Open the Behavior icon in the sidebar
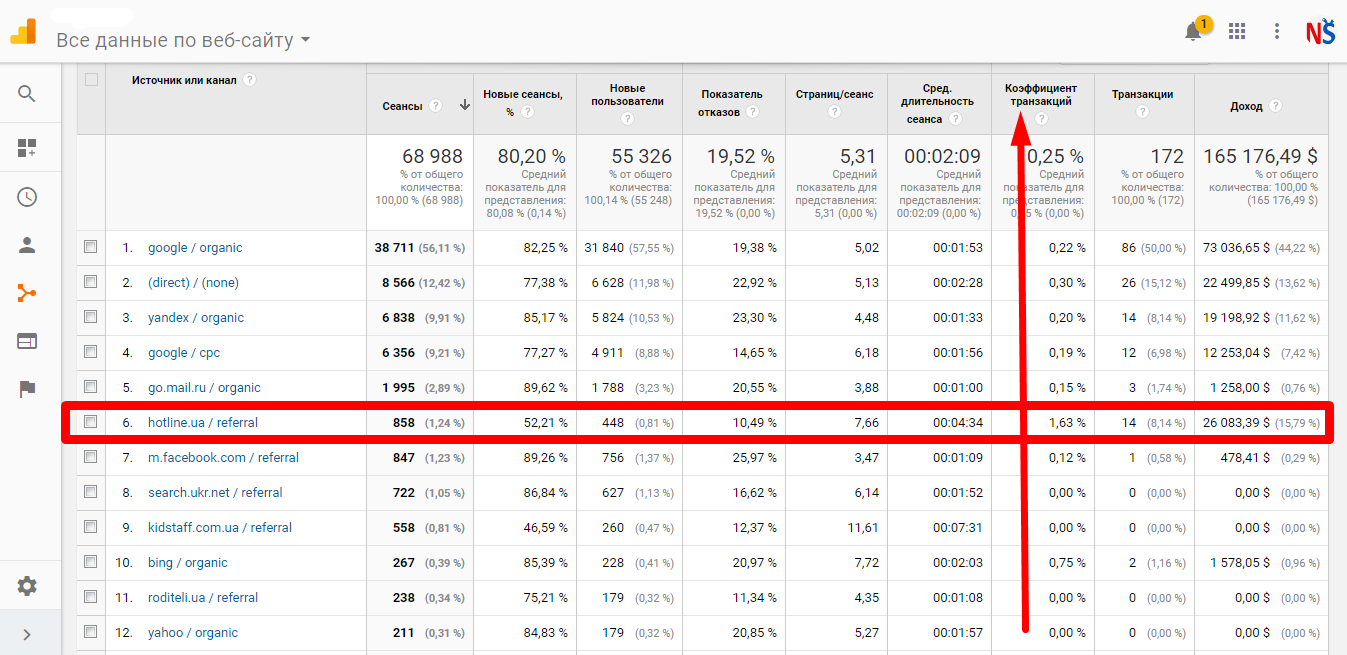Viewport: 1347px width, 655px height. coord(27,341)
